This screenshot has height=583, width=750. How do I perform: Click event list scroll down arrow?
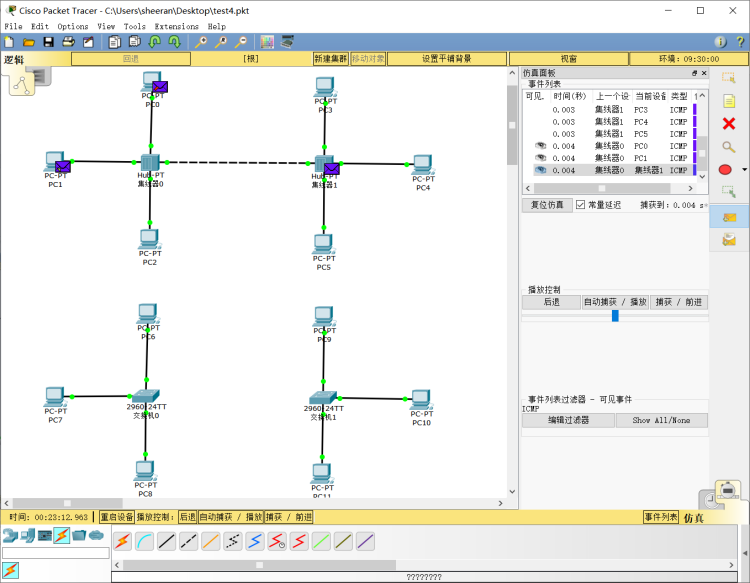click(x=702, y=176)
